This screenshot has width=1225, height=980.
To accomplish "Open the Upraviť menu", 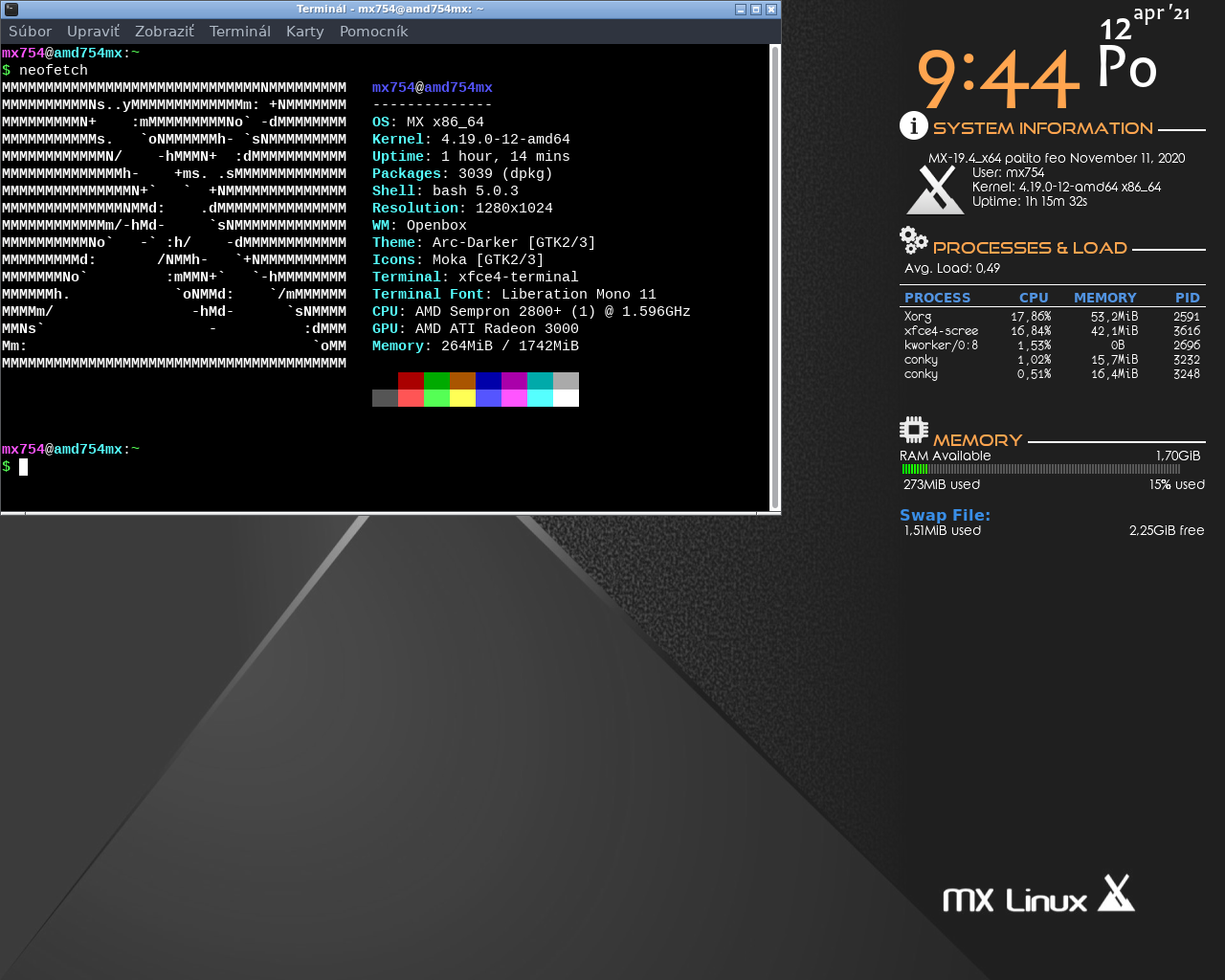I will 93,32.
